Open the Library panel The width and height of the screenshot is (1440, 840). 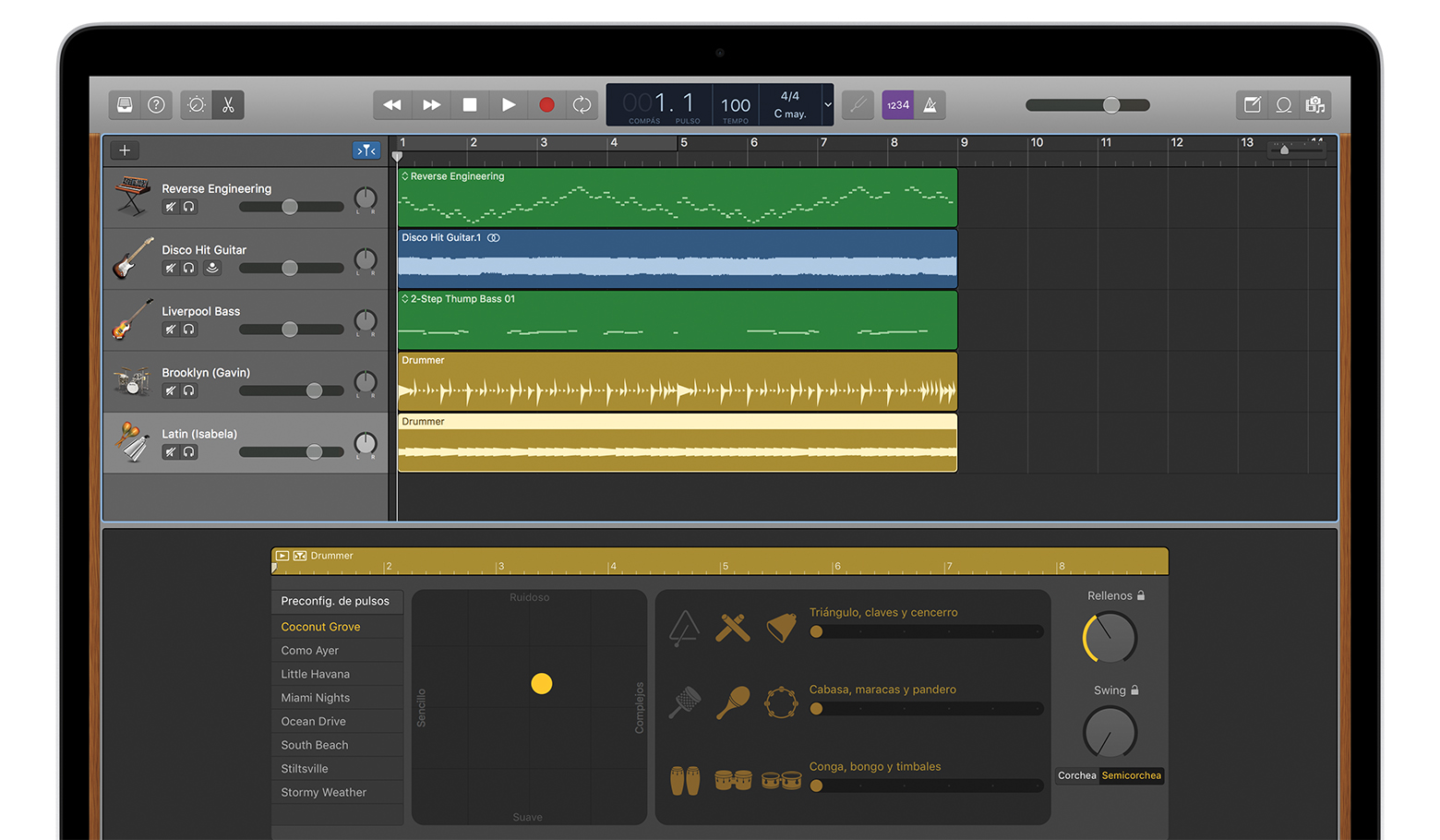click(x=125, y=105)
